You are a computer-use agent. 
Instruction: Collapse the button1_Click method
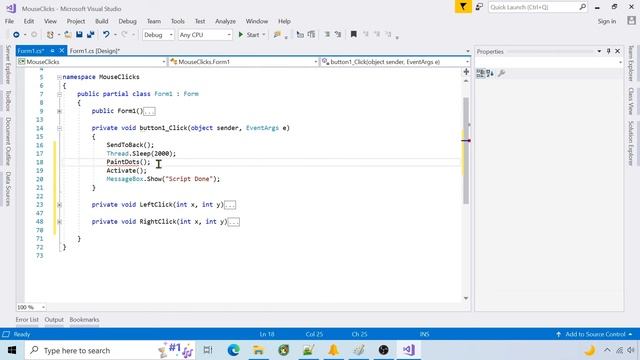click(59, 128)
